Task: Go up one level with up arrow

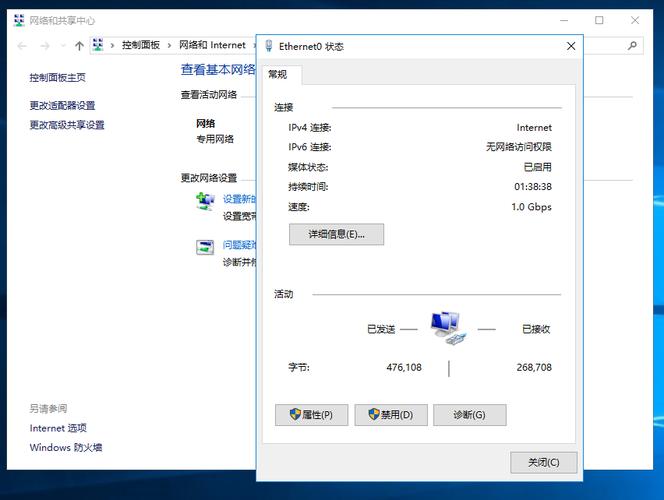Action: click(79, 46)
